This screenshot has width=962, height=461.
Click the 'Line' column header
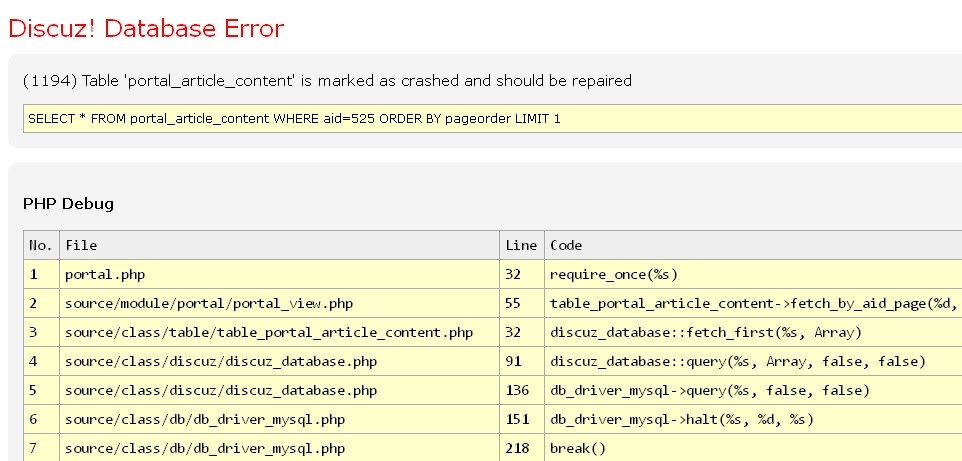[x=521, y=246]
